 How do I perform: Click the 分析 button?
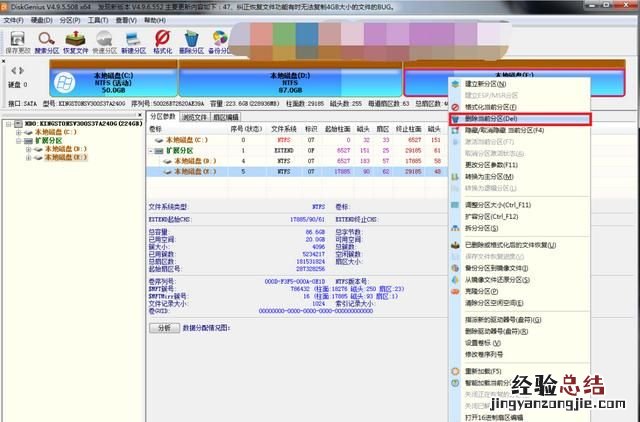(x=163, y=326)
